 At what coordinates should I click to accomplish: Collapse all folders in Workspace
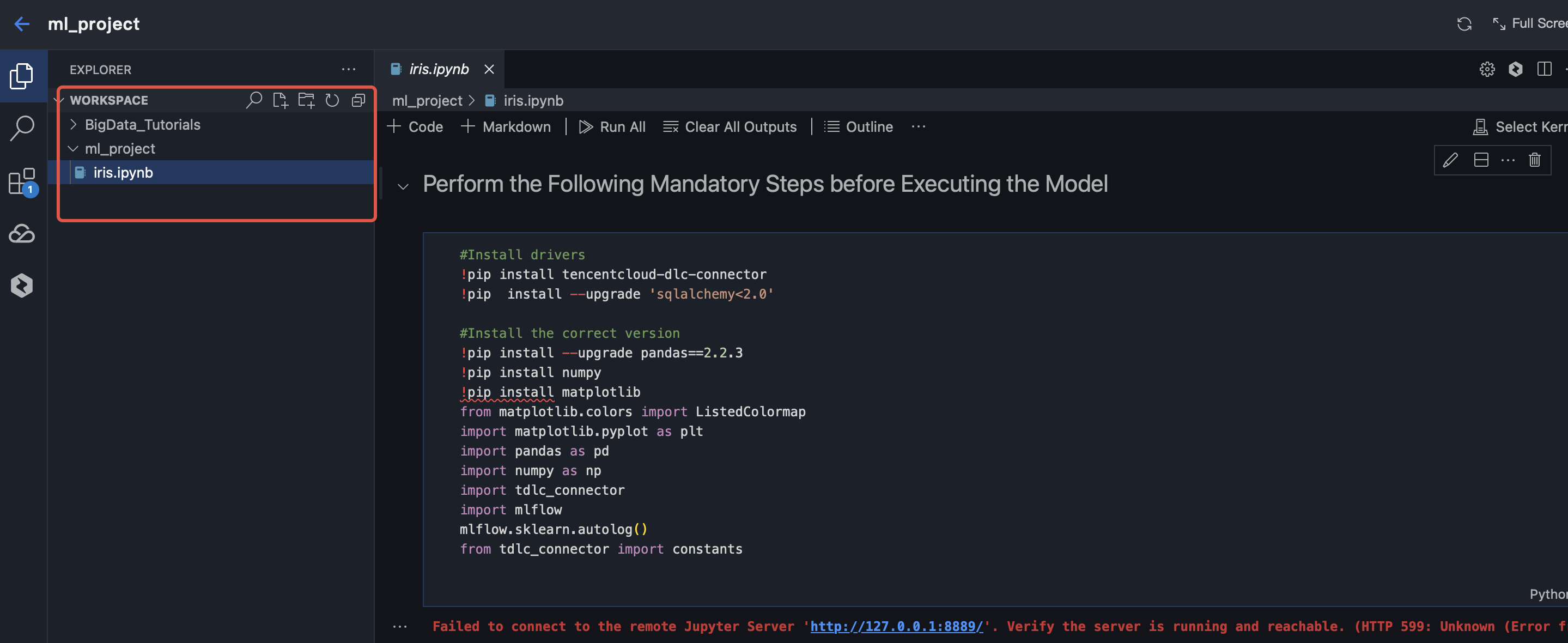point(358,100)
